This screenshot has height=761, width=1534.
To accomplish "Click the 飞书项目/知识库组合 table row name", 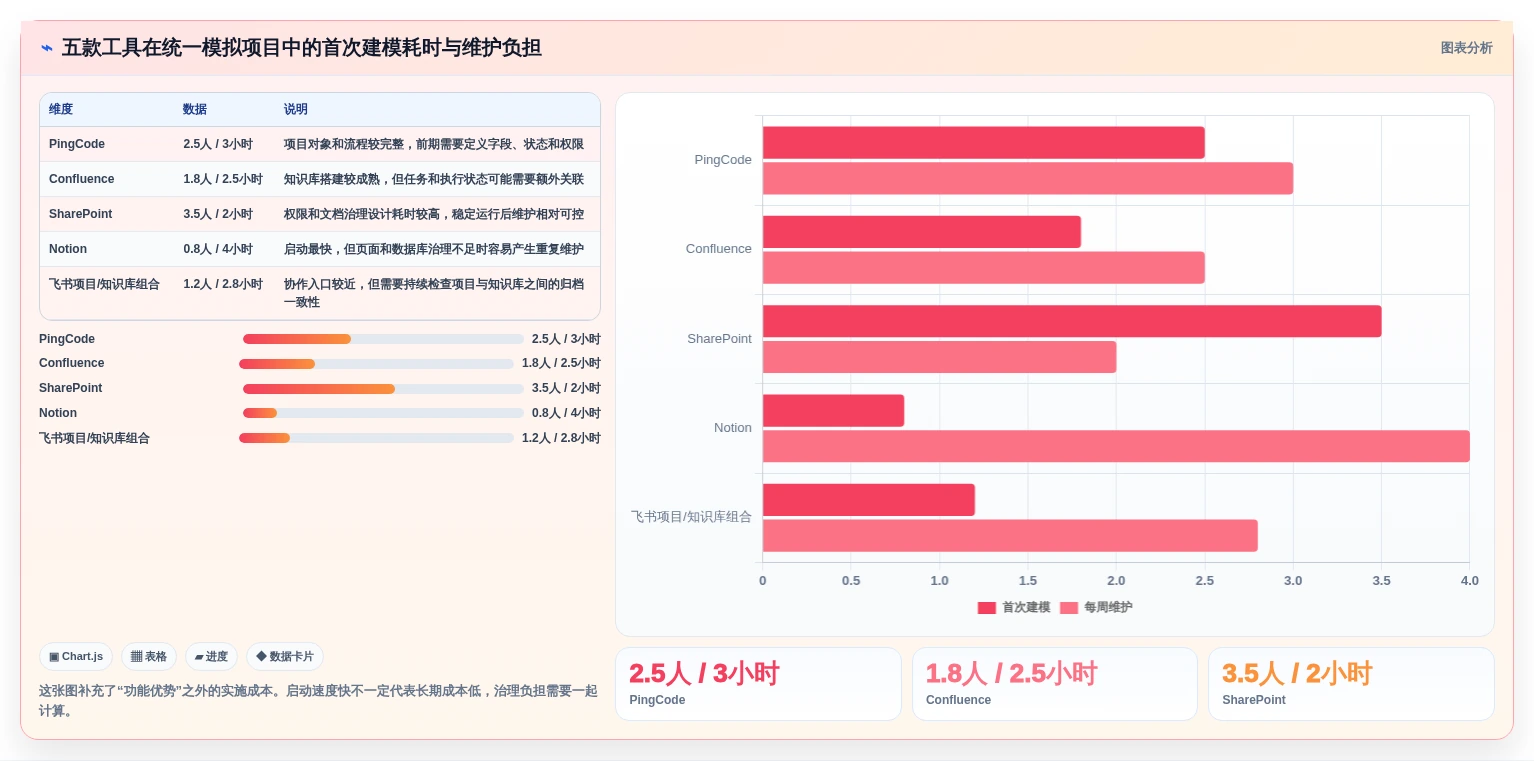I will click(x=105, y=284).
